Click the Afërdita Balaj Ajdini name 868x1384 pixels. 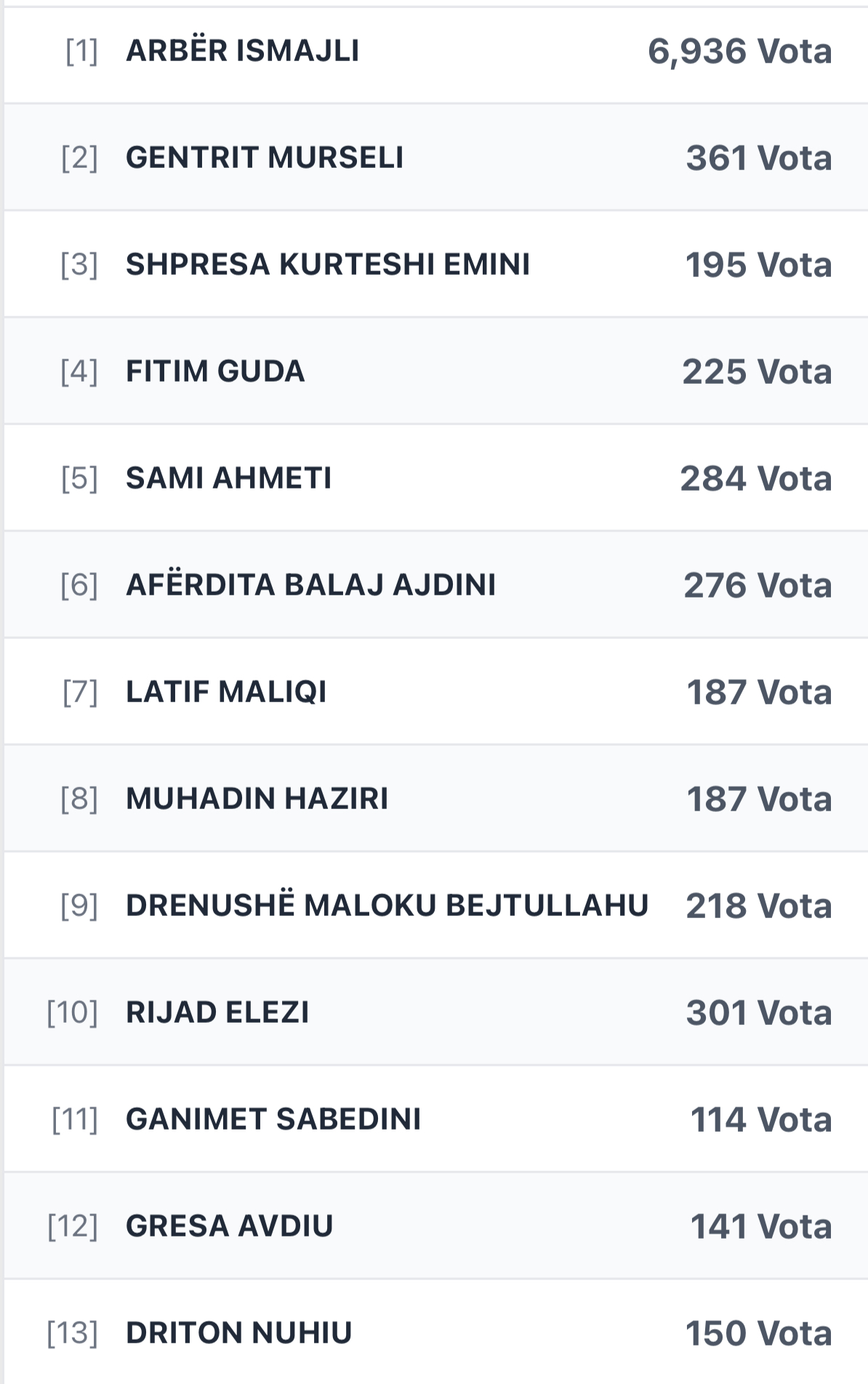click(310, 585)
